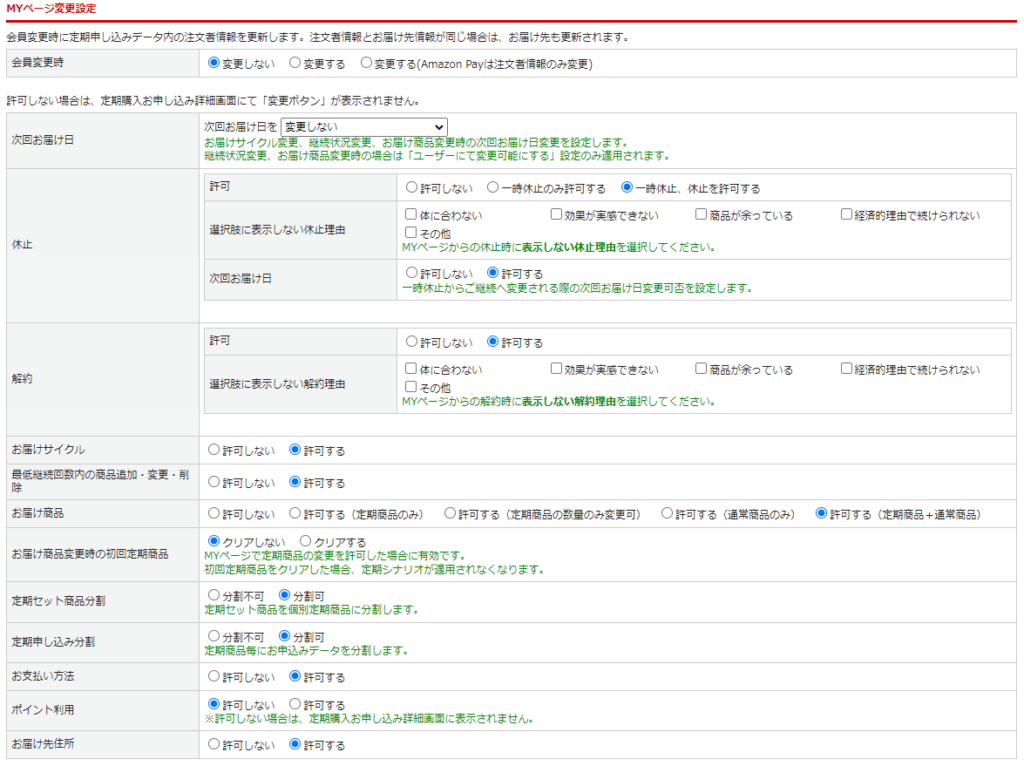Viewport: 1024px width, 766px height.
Task: Set 休止 次回お届け日 to '許可しない'
Action: (412, 273)
